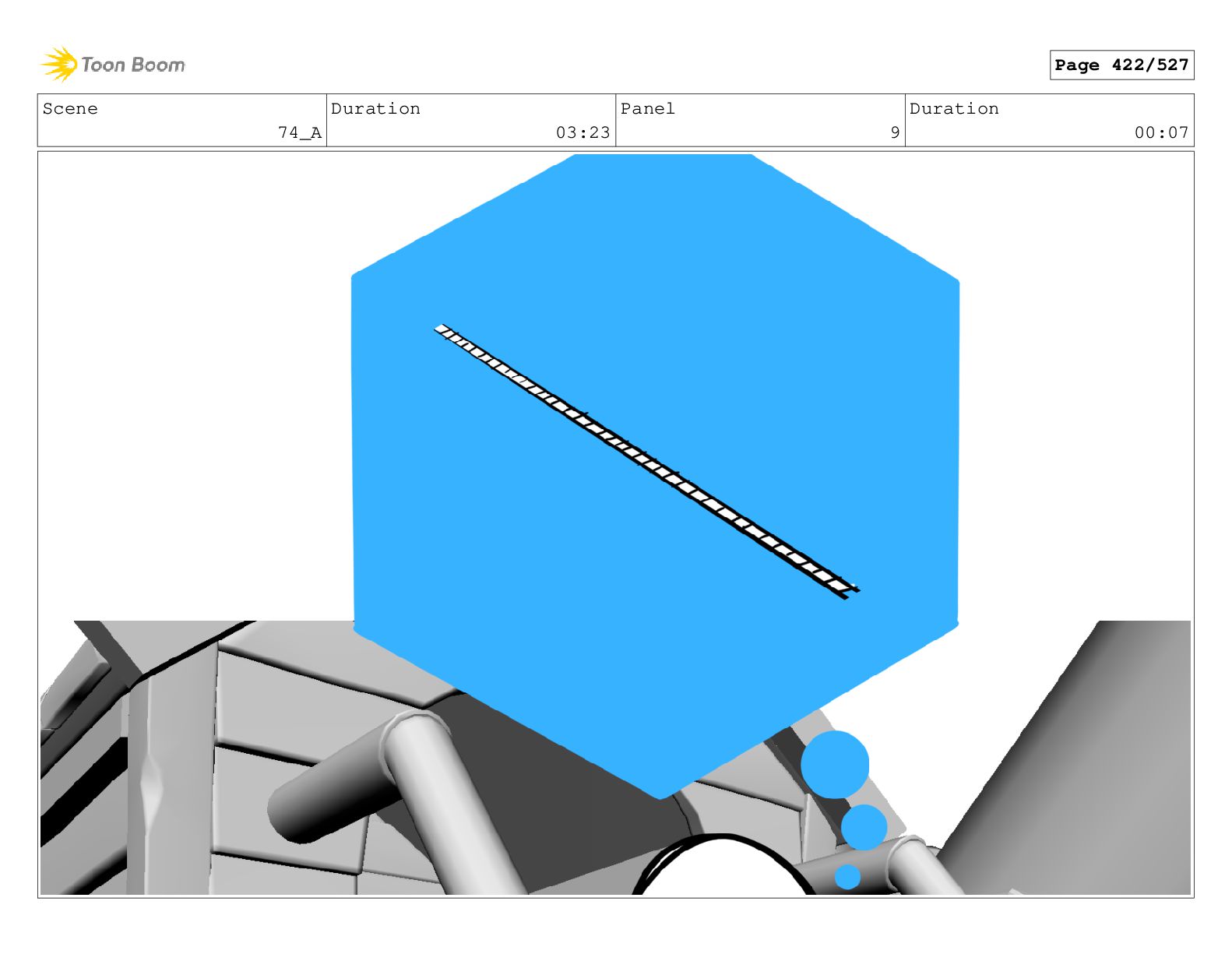The width and height of the screenshot is (1232, 954).
Task: Click the scene duration value '03:23'
Action: point(583,133)
